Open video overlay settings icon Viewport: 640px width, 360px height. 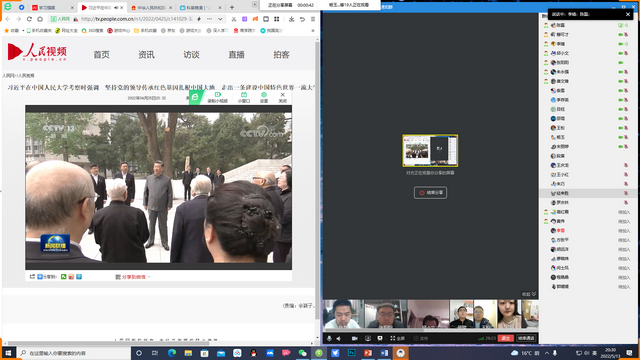pyautogui.click(x=264, y=97)
